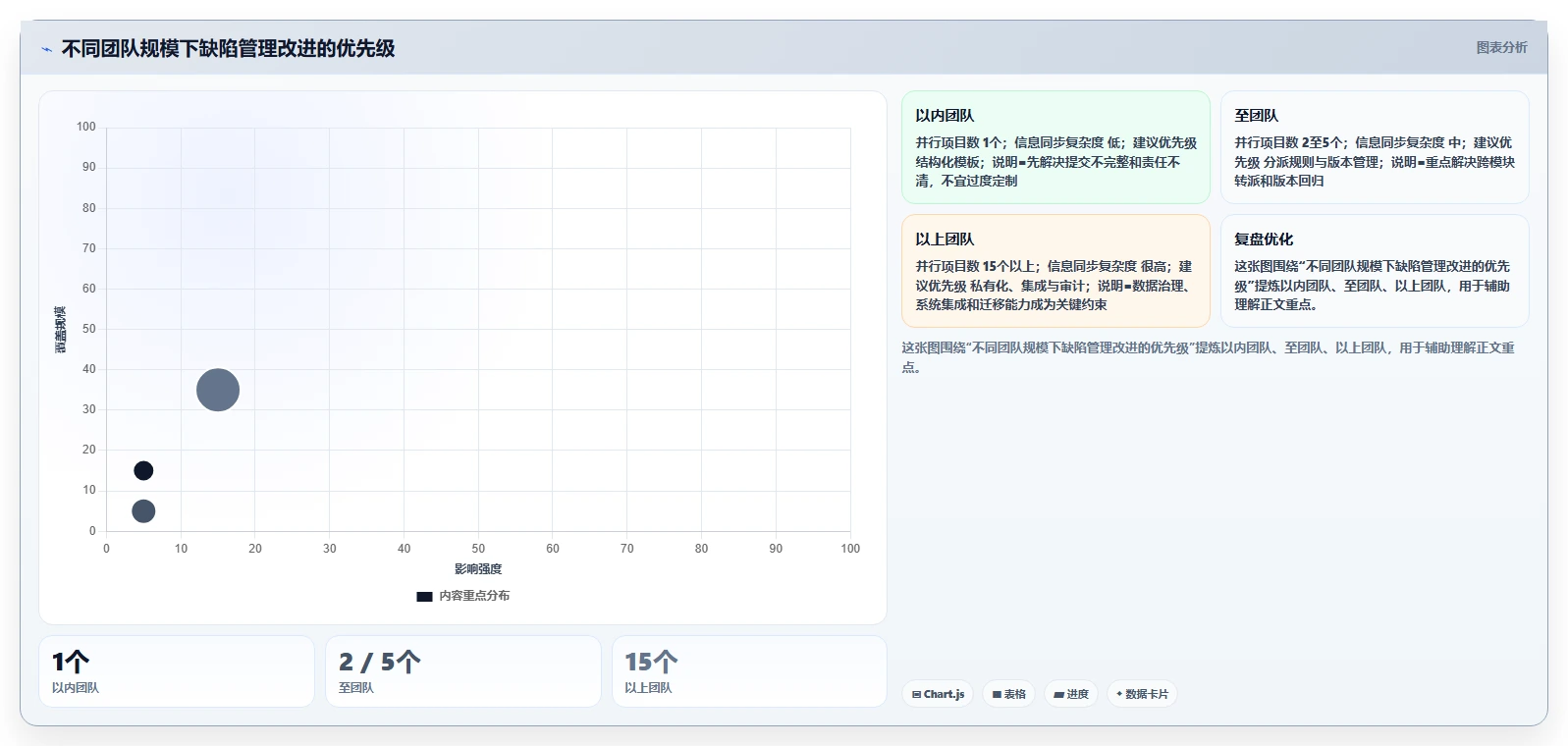Click the 影响强度 x-axis title
Screen dimensions: 1568x746
pyautogui.click(x=478, y=569)
